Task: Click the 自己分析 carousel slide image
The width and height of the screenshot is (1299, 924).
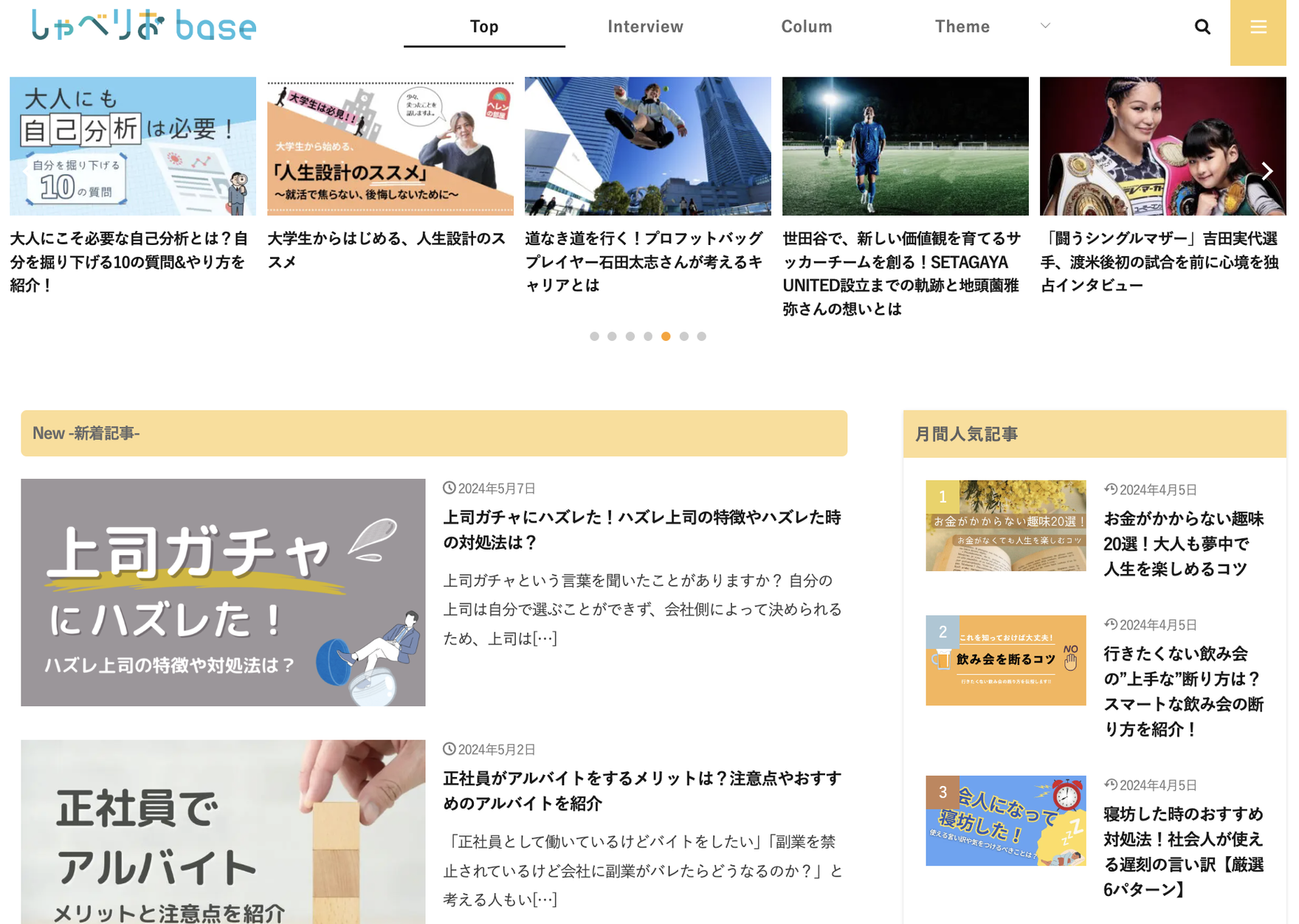Action: tap(133, 146)
